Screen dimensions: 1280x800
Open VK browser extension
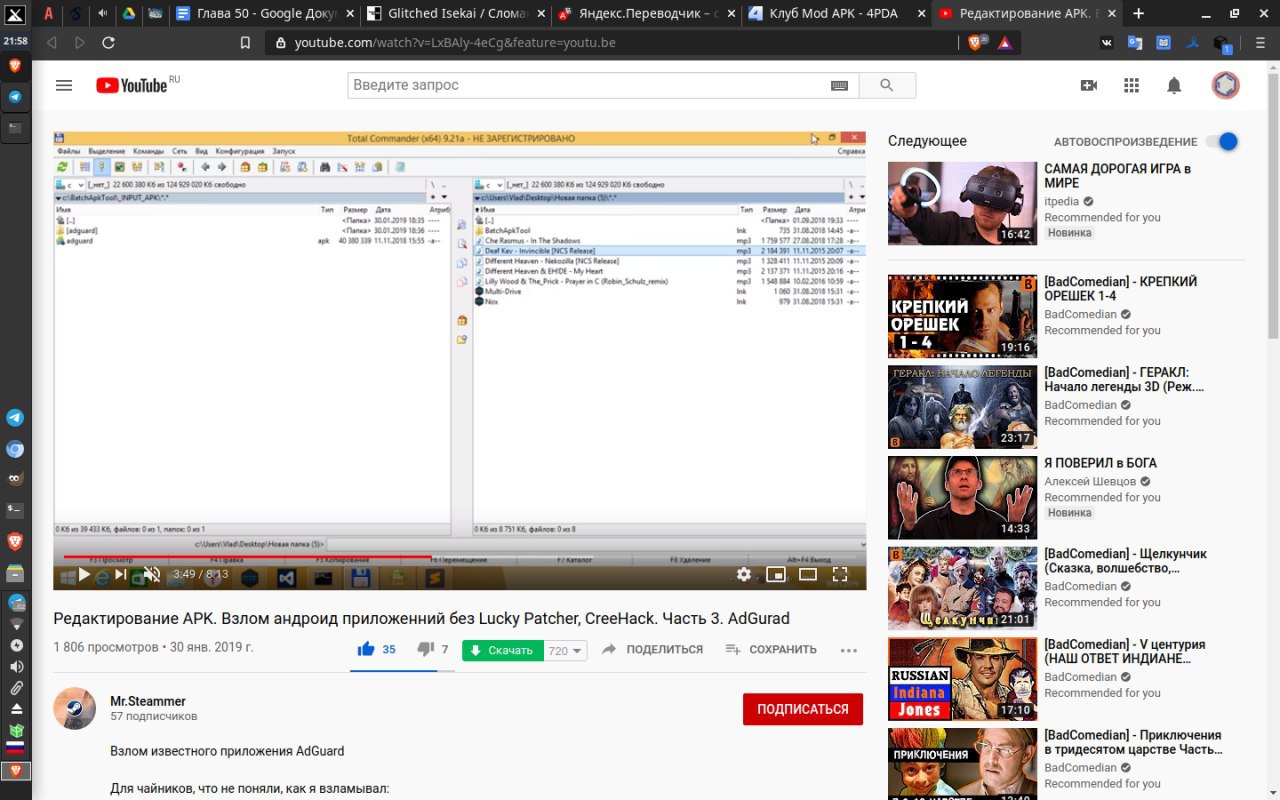1107,43
